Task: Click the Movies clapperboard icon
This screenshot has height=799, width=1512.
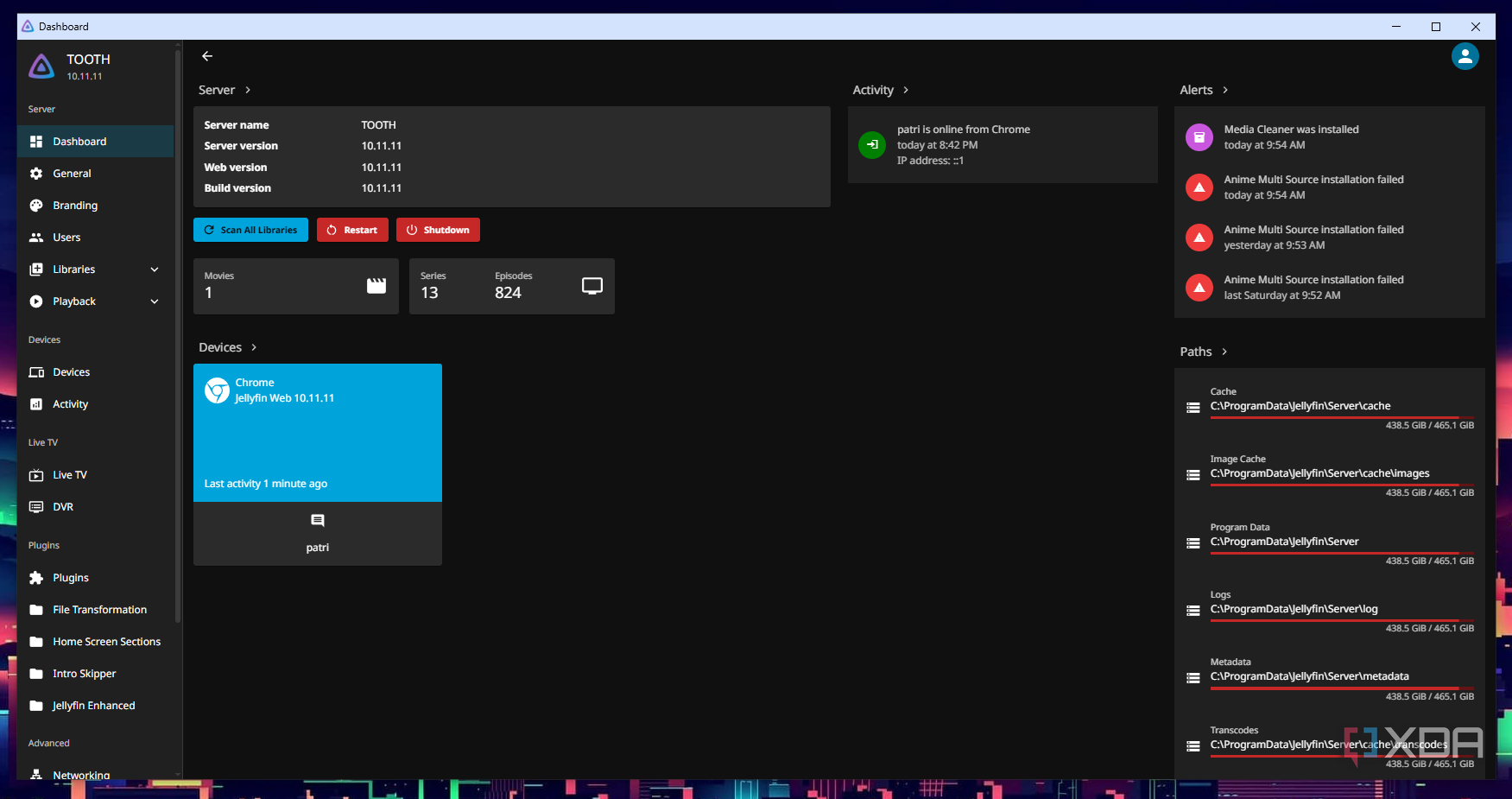Action: click(x=376, y=286)
